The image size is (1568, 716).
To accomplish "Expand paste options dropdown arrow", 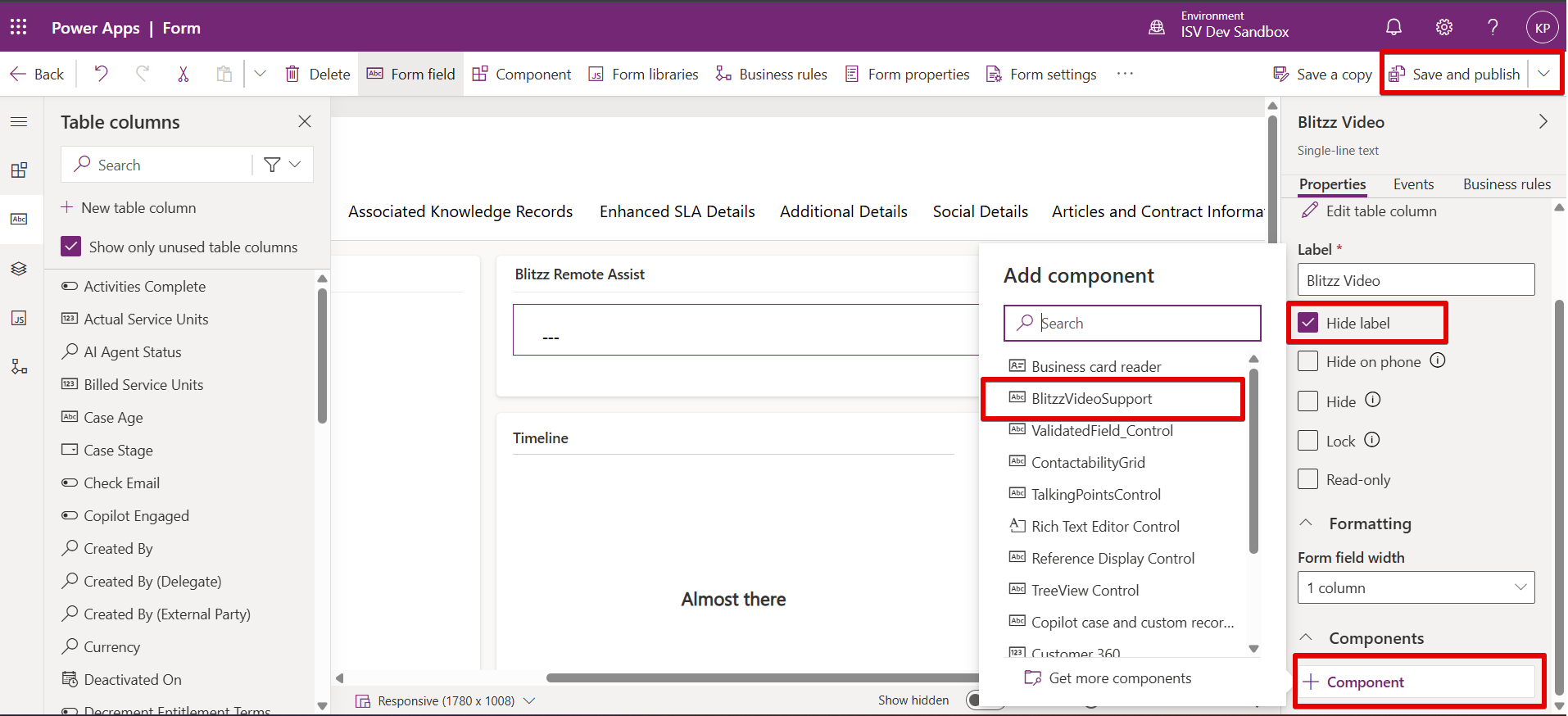I will pyautogui.click(x=260, y=74).
